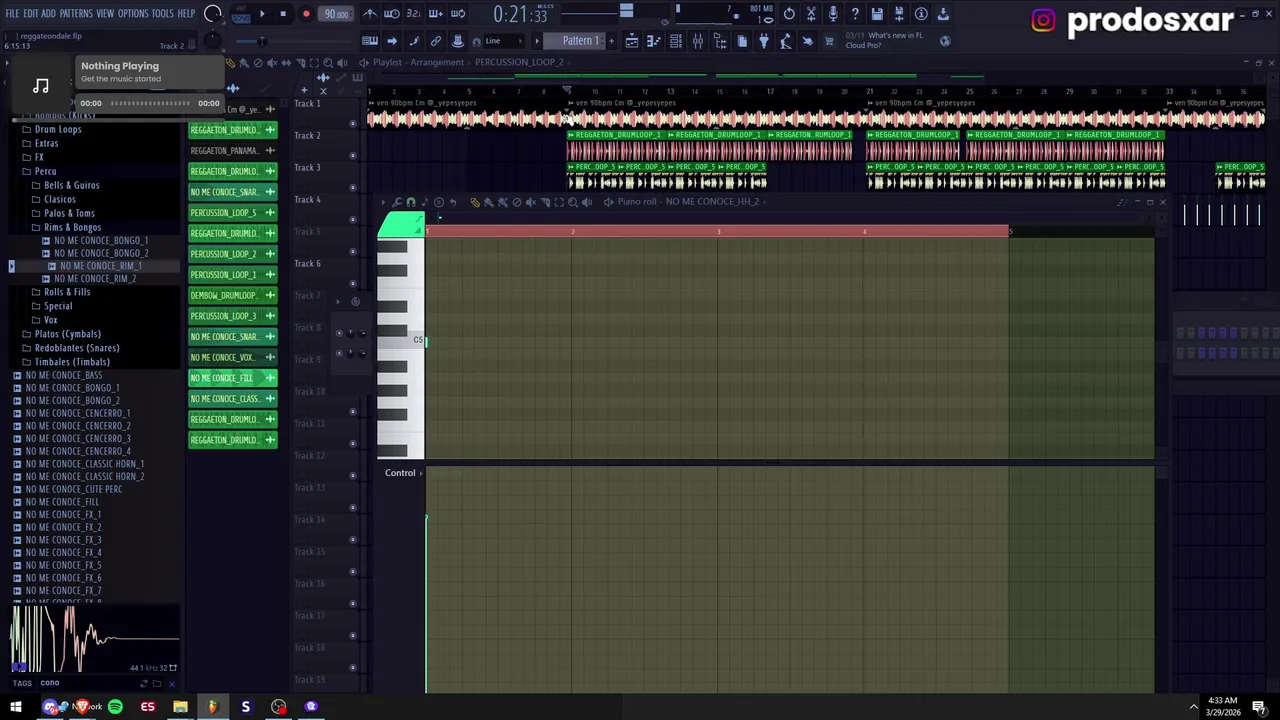The image size is (1280, 720).
Task: Open the Plugin picker plug icon
Action: tap(764, 41)
